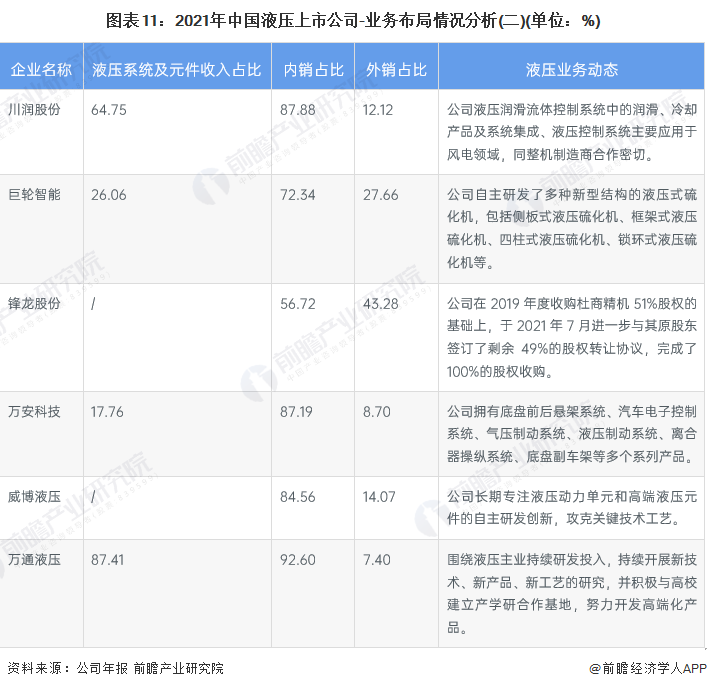Click value 8.70 export share
The width and height of the screenshot is (707, 689).
pyautogui.click(x=377, y=412)
